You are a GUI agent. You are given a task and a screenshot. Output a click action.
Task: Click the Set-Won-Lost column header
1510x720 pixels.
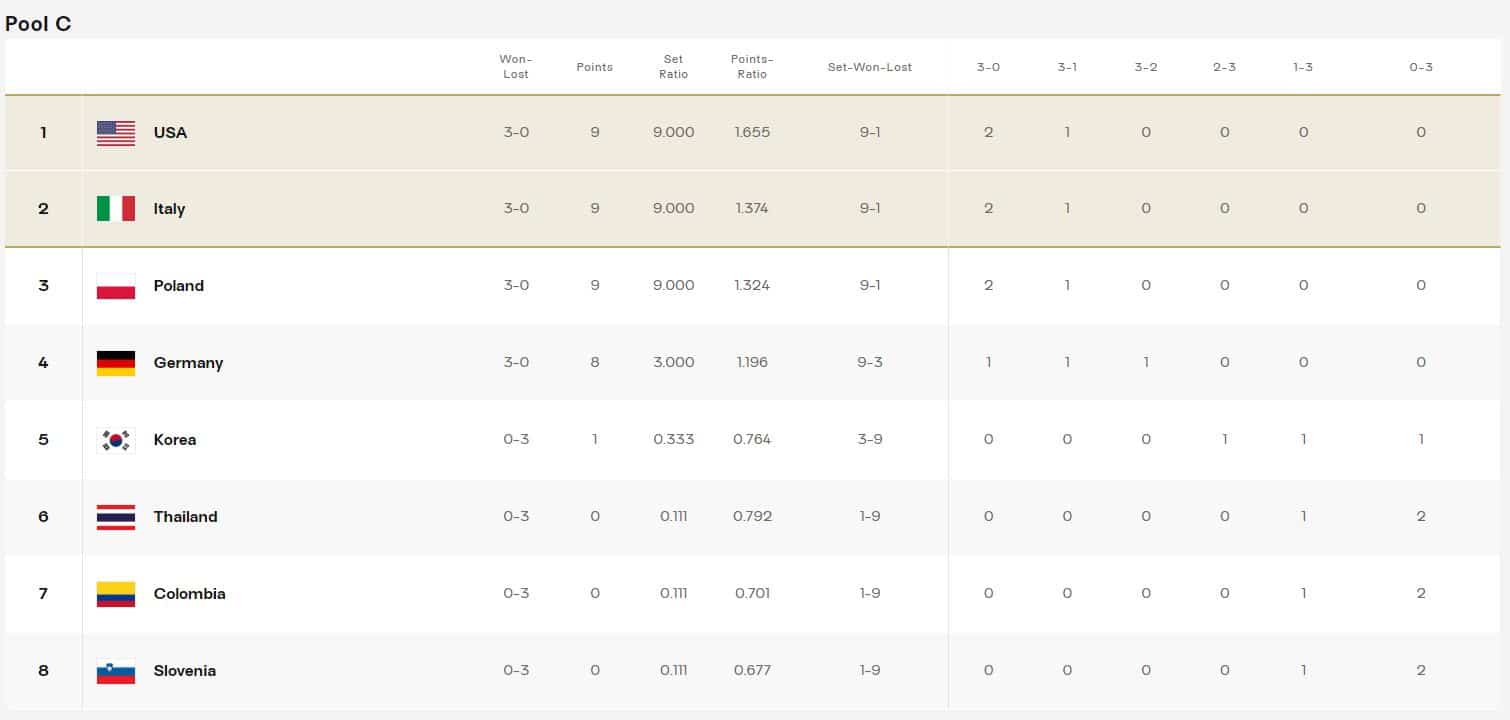point(870,67)
